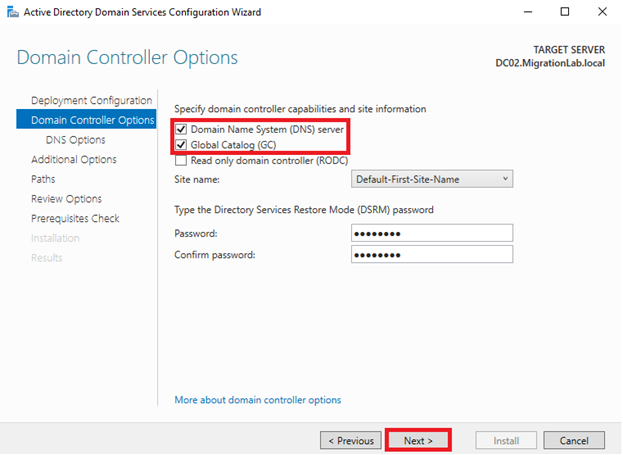The width and height of the screenshot is (623, 455).
Task: Open the Site name dropdown
Action: [432, 179]
